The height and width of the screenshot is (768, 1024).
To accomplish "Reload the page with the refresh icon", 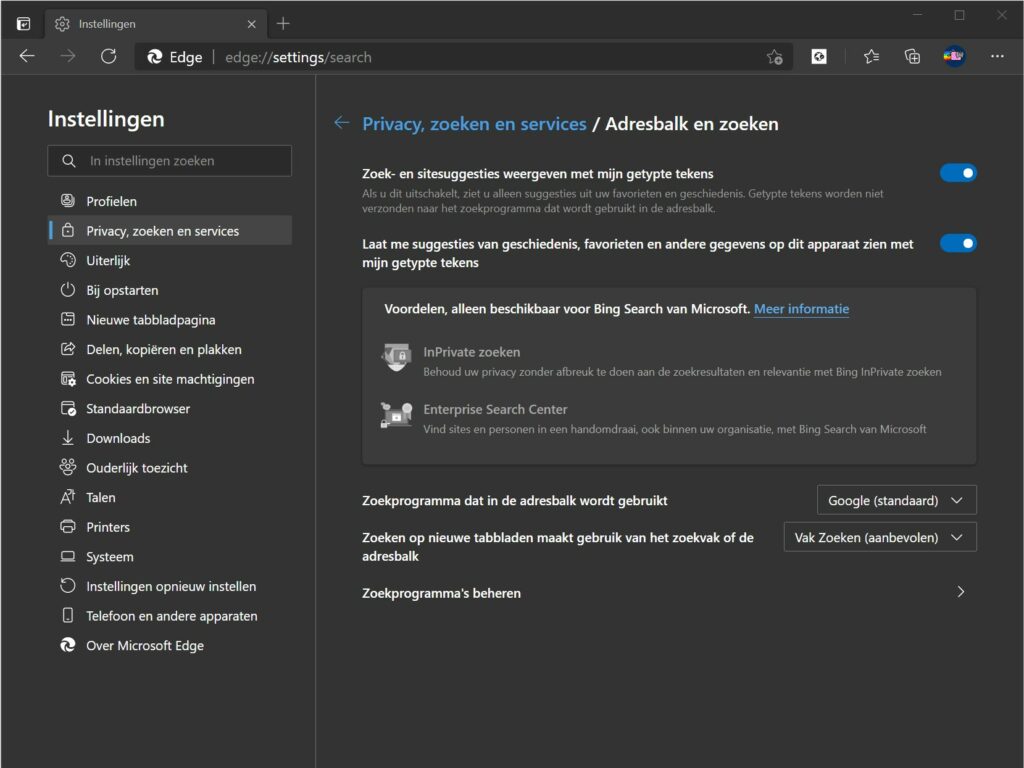I will [x=108, y=57].
